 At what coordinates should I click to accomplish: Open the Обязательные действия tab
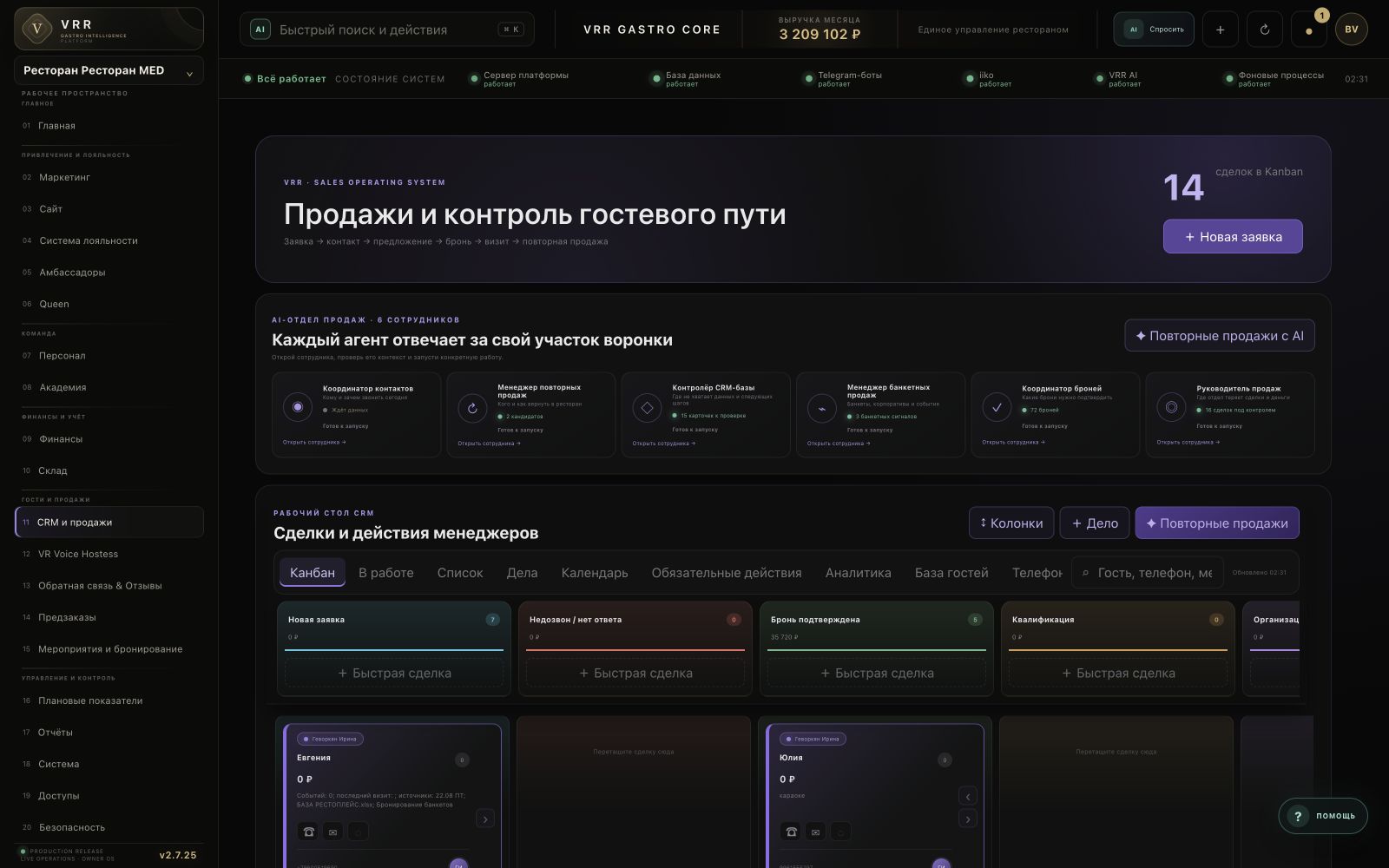tap(727, 573)
